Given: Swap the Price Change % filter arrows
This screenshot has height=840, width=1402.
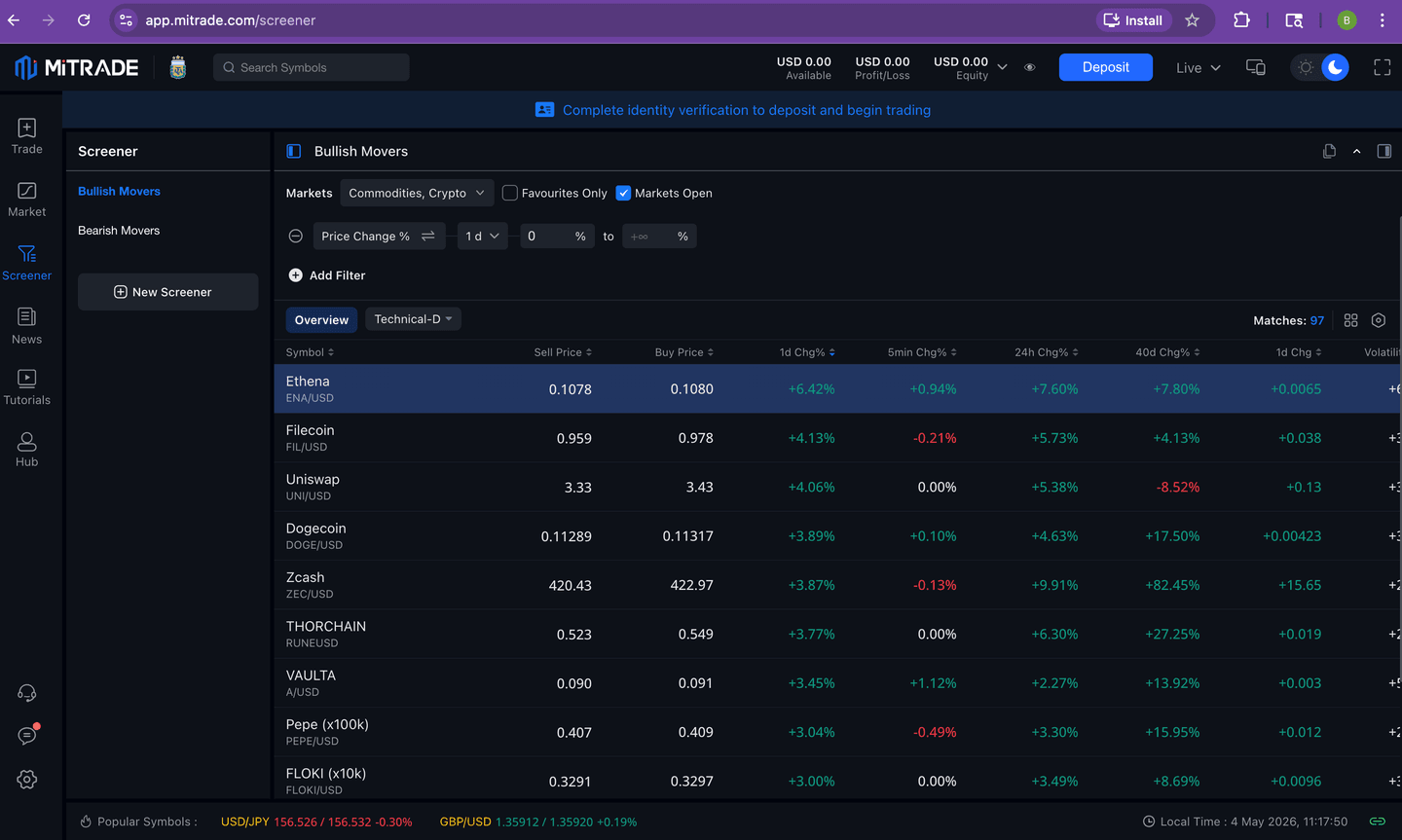Looking at the screenshot, I should (428, 237).
